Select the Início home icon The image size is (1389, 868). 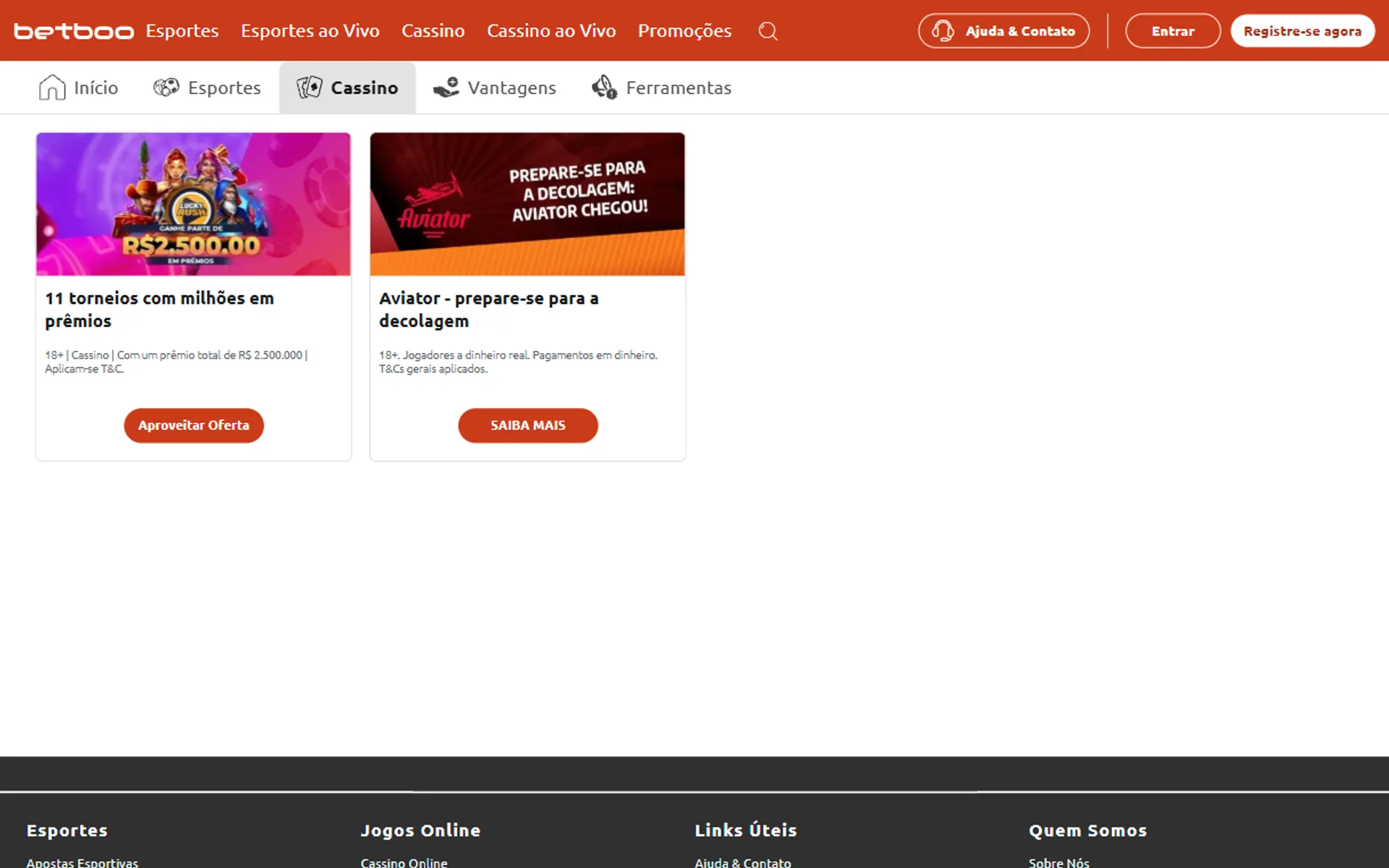pos(51,87)
